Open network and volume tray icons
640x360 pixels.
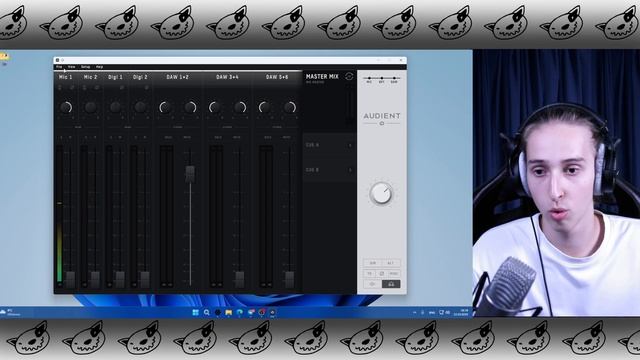pos(444,313)
